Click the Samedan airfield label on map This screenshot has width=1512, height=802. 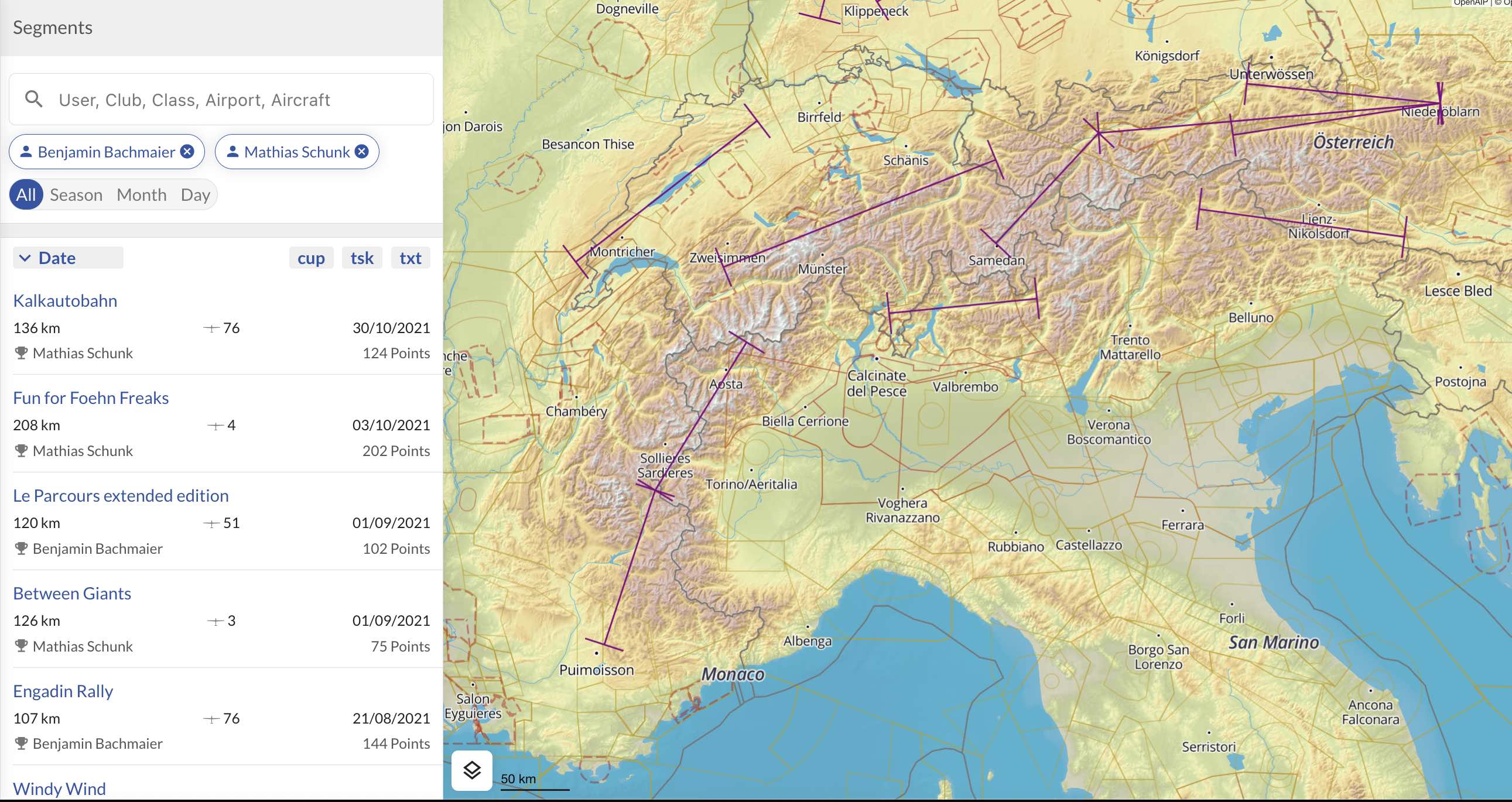[x=997, y=261]
